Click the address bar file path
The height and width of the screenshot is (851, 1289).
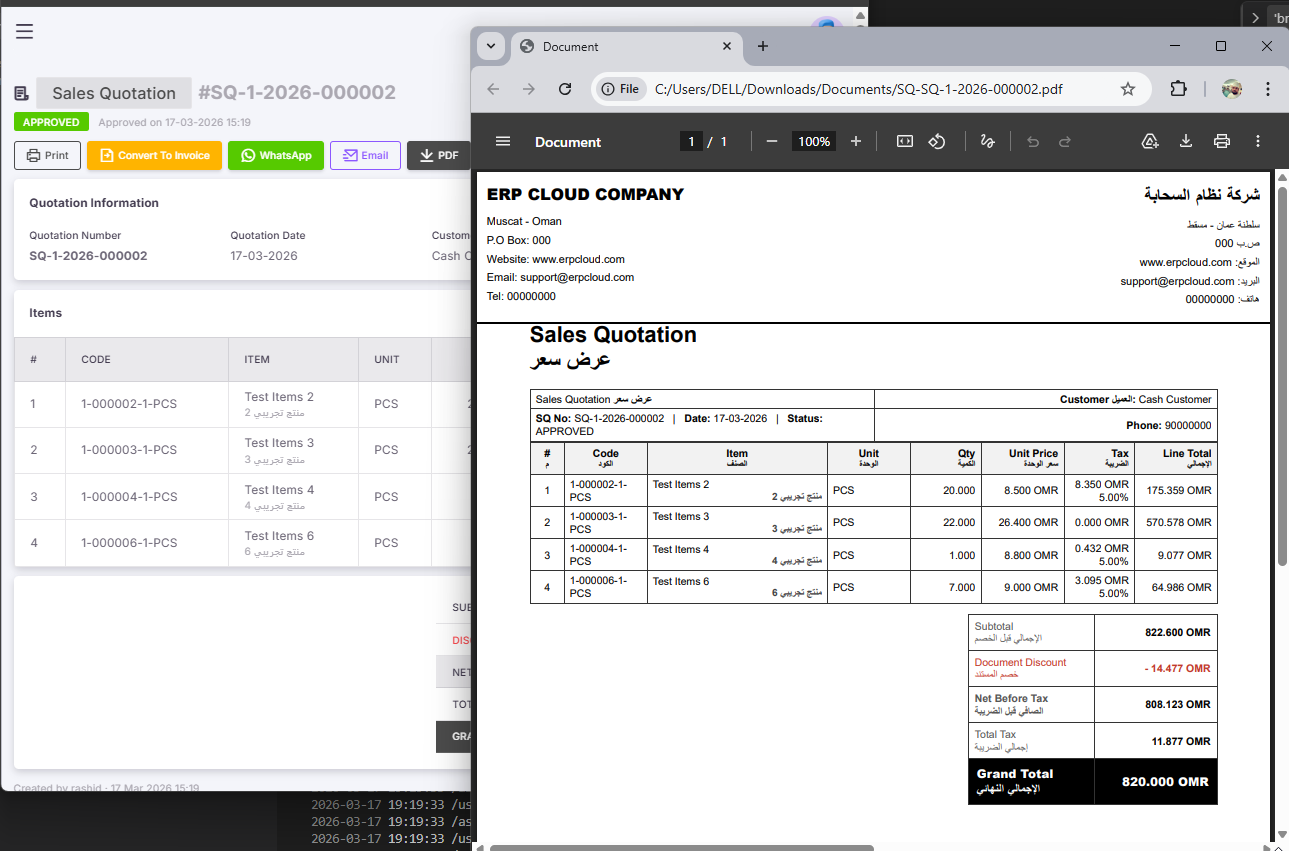(858, 89)
